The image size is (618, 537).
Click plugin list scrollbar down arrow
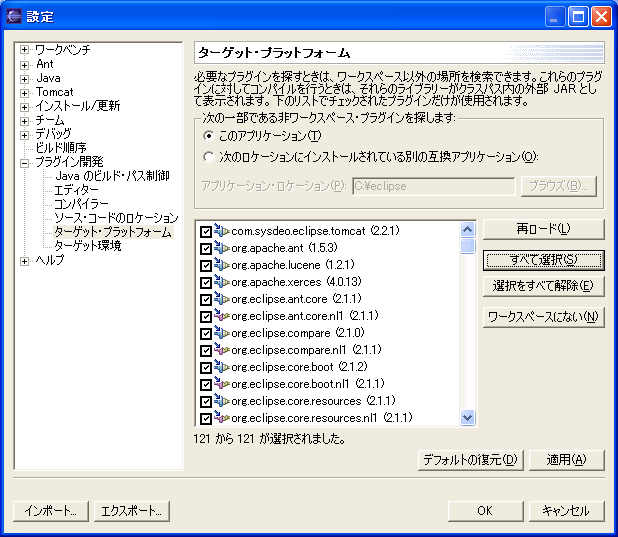click(x=467, y=417)
